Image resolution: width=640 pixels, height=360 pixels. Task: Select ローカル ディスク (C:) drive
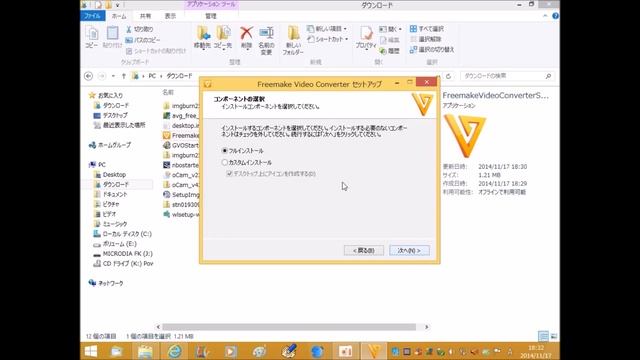click(122, 234)
